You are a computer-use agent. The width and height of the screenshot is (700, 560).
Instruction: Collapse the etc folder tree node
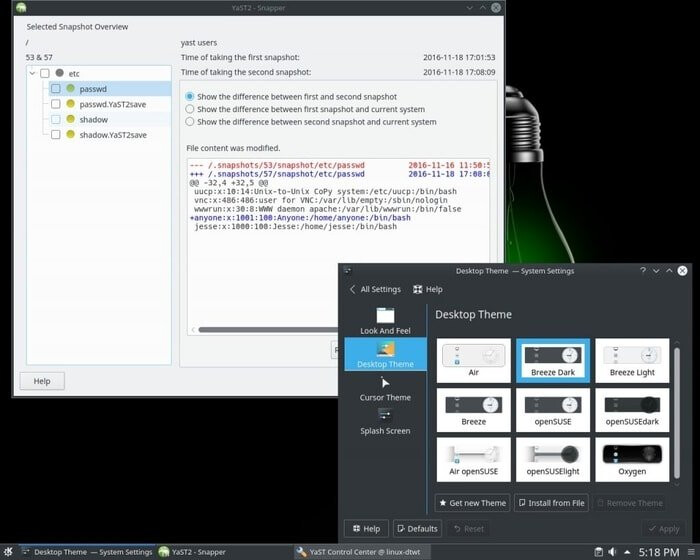click(32, 73)
